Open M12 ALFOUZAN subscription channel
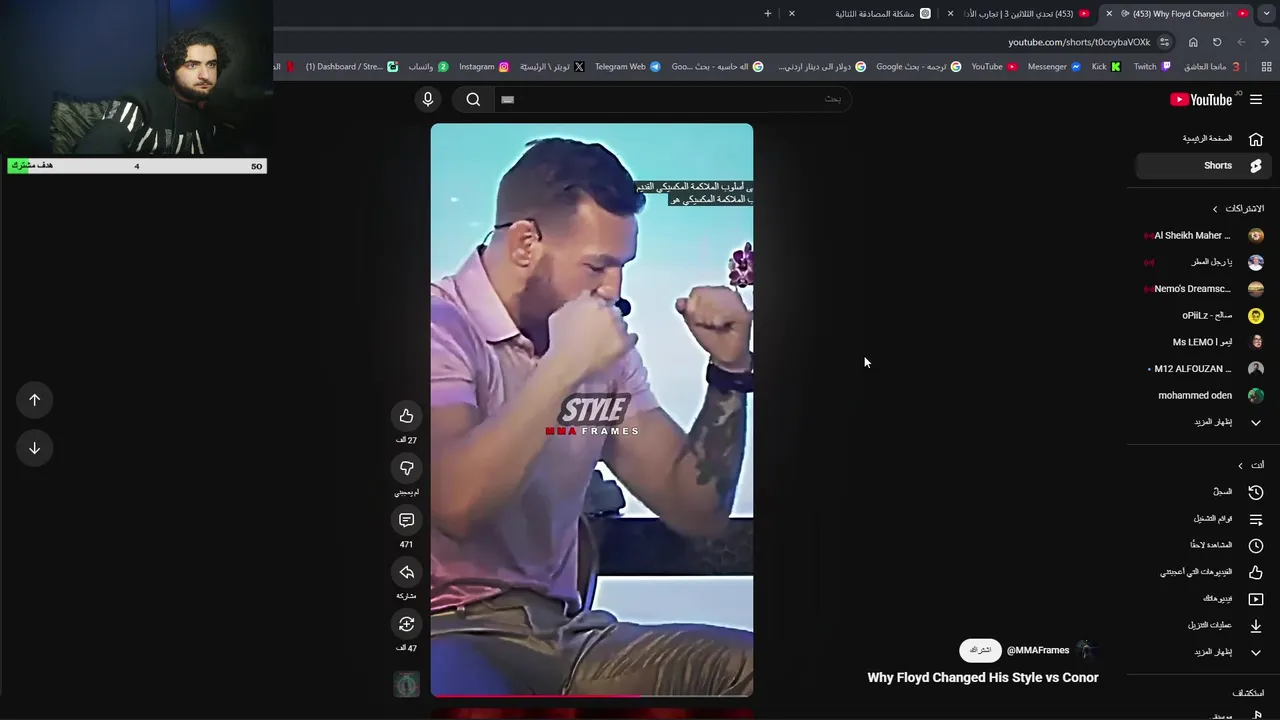Image resolution: width=1280 pixels, height=720 pixels. tap(1204, 369)
